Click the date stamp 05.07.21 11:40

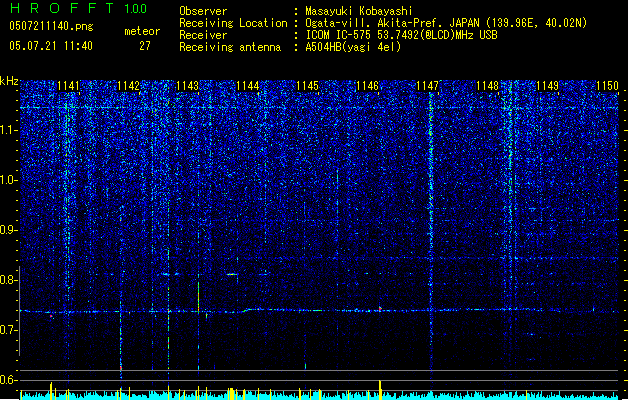tap(51, 46)
